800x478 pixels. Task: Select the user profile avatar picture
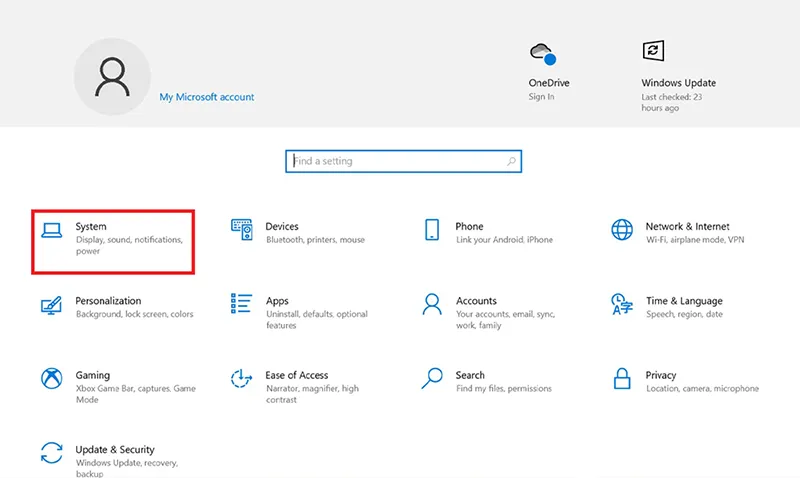(x=112, y=77)
